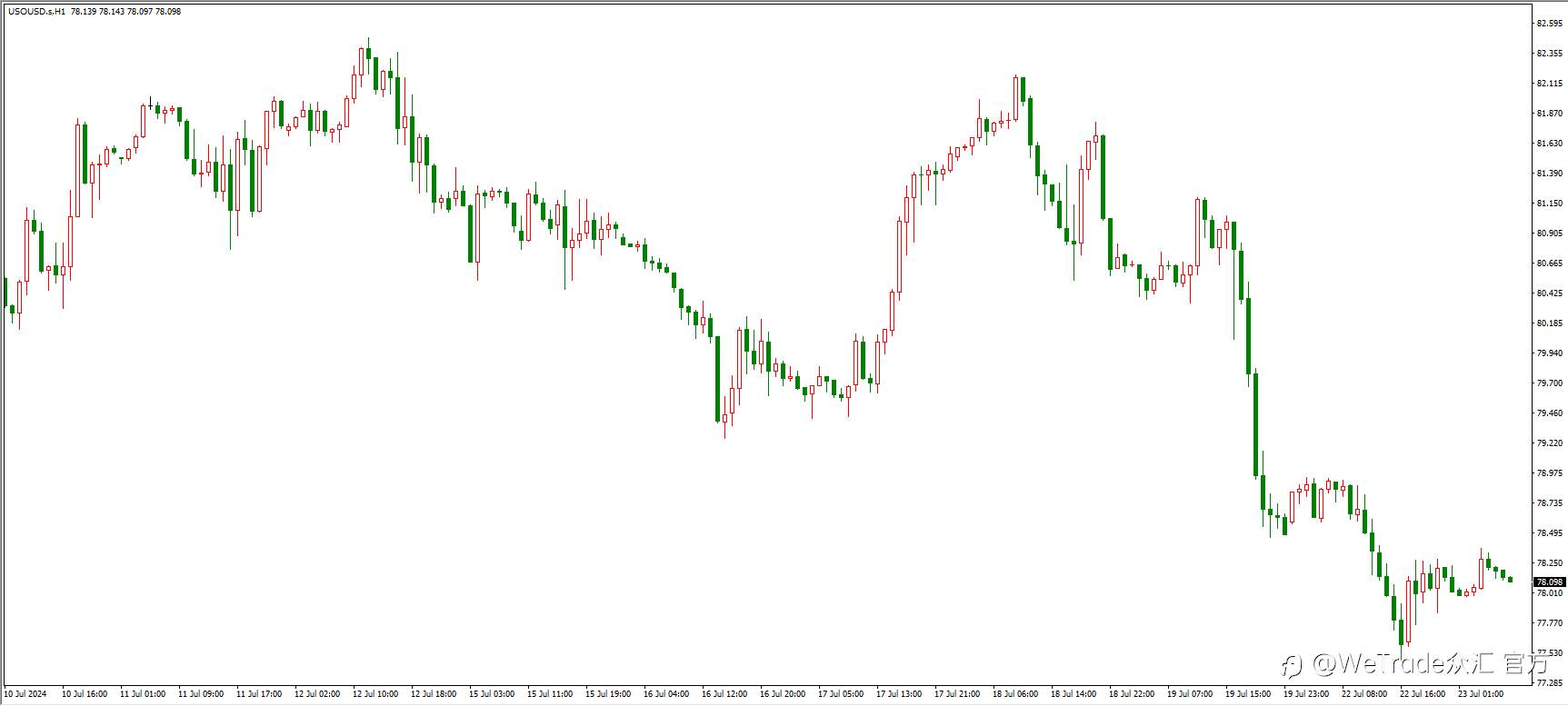This screenshot has height=706, width=1568.
Task: Select the 78.975 price level label
Action: pos(1549,473)
